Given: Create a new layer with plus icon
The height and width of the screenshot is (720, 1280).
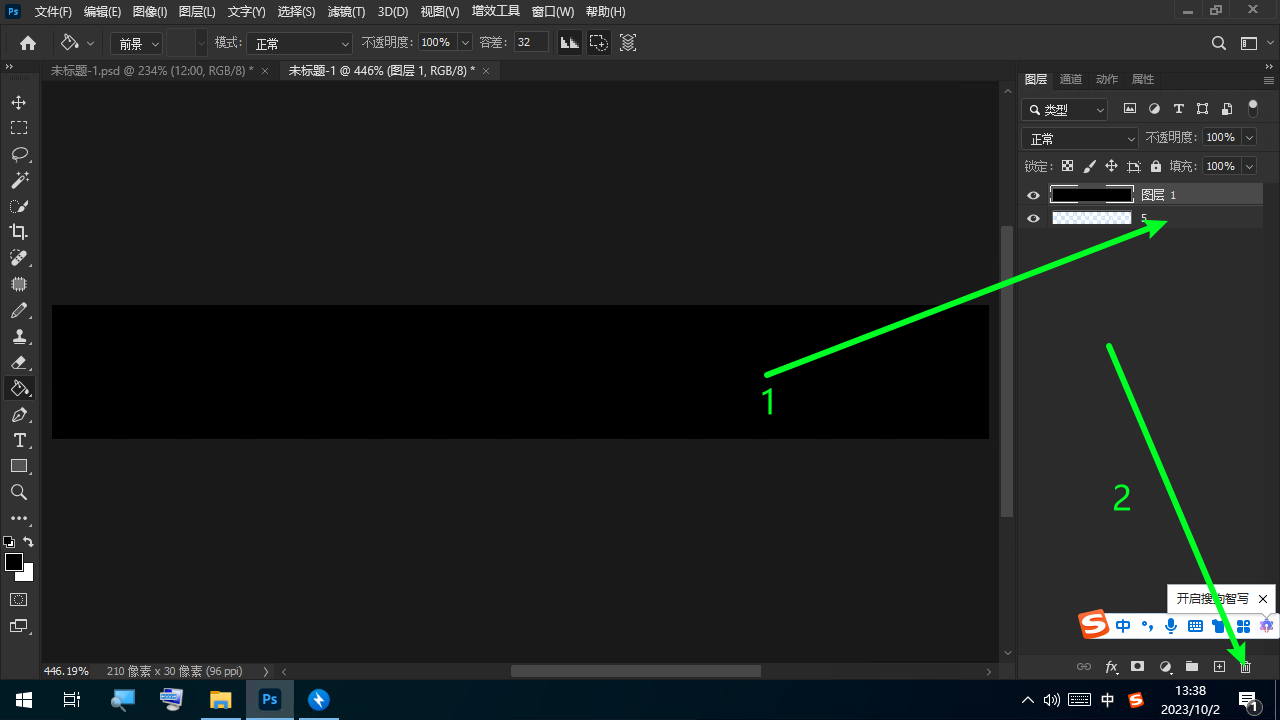Looking at the screenshot, I should [x=1219, y=667].
